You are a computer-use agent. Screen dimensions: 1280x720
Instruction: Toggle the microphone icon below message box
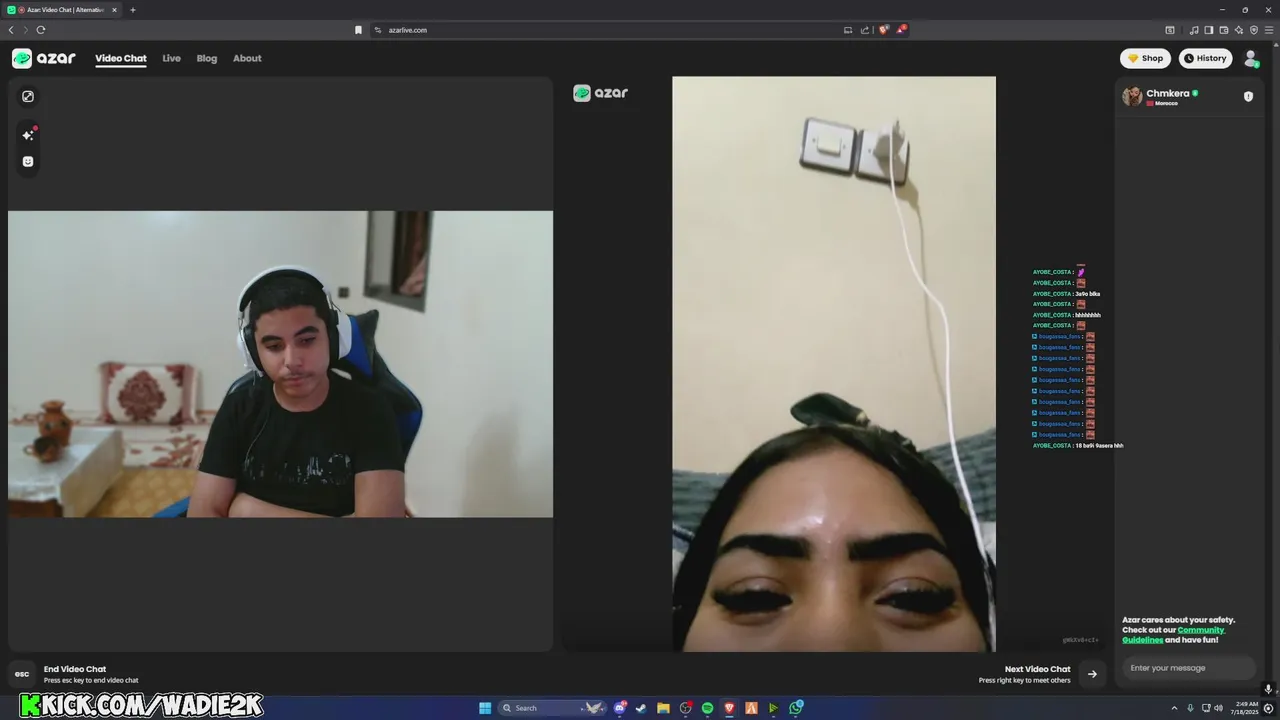click(x=1268, y=689)
